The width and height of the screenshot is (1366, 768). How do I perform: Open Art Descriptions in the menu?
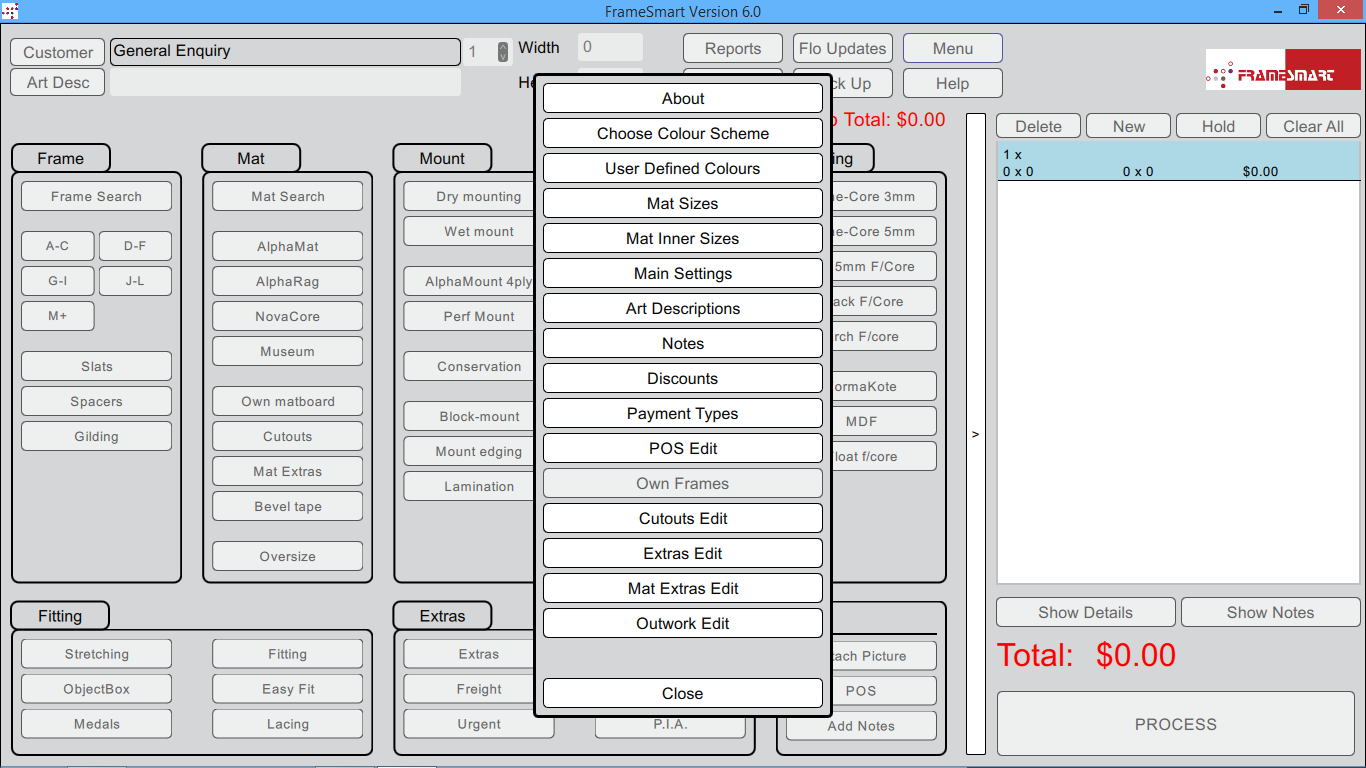[x=683, y=308]
